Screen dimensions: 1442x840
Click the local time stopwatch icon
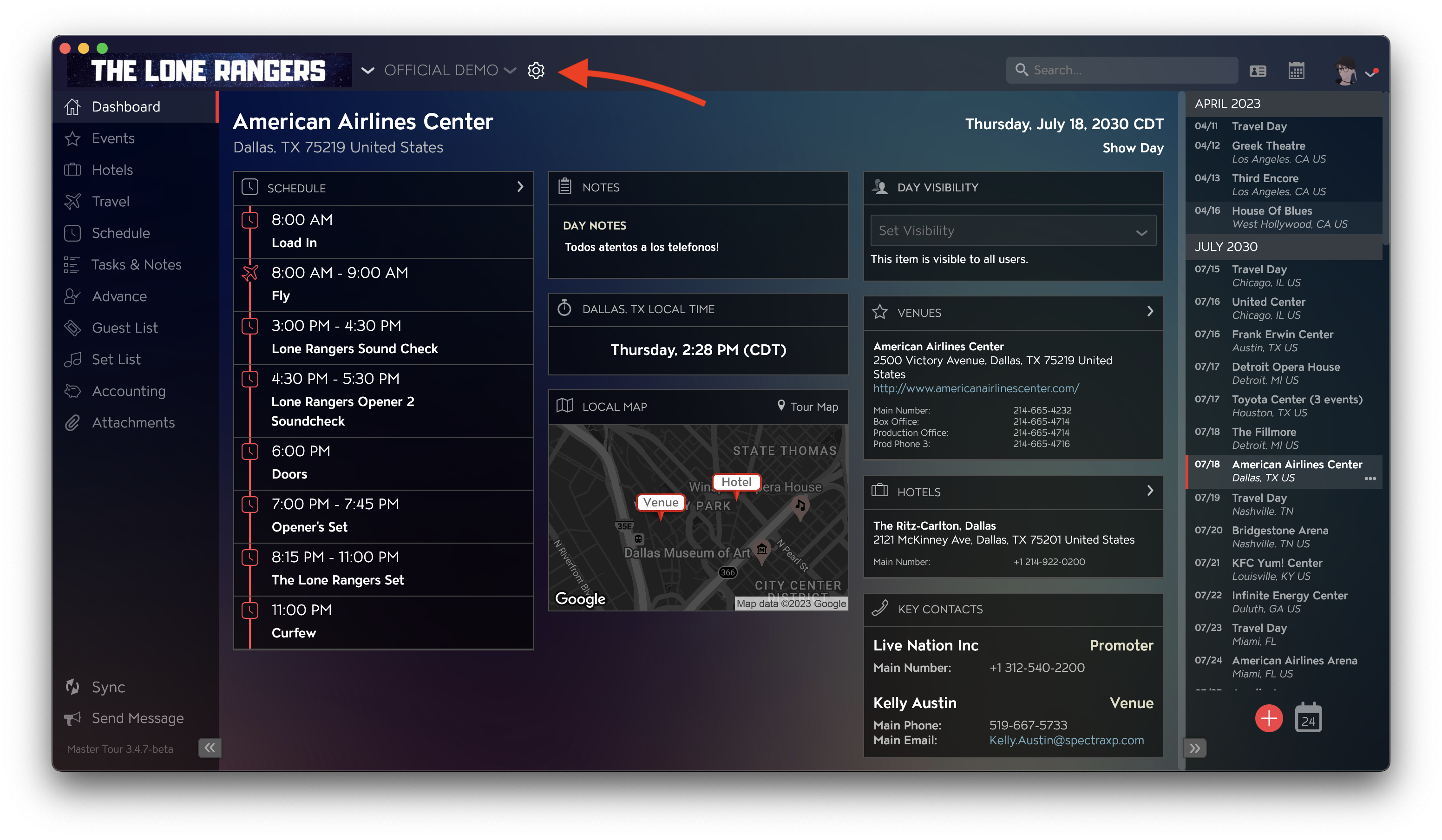(565, 308)
